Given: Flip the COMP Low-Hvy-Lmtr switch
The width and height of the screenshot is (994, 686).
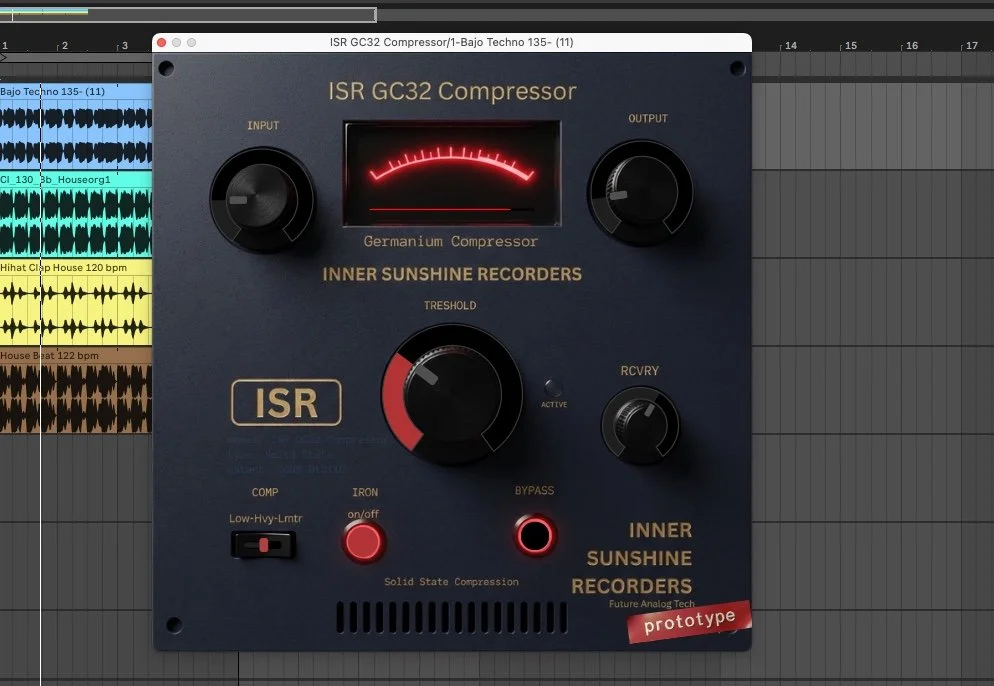Looking at the screenshot, I should [x=262, y=543].
